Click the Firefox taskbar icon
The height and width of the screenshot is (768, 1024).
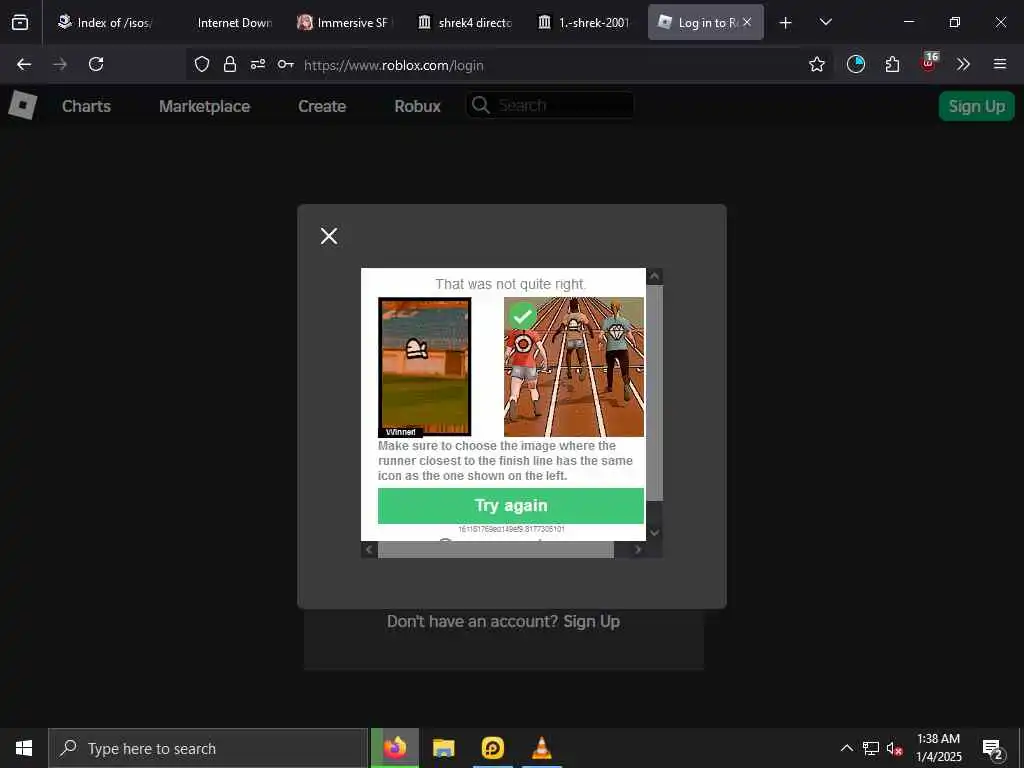(x=394, y=748)
